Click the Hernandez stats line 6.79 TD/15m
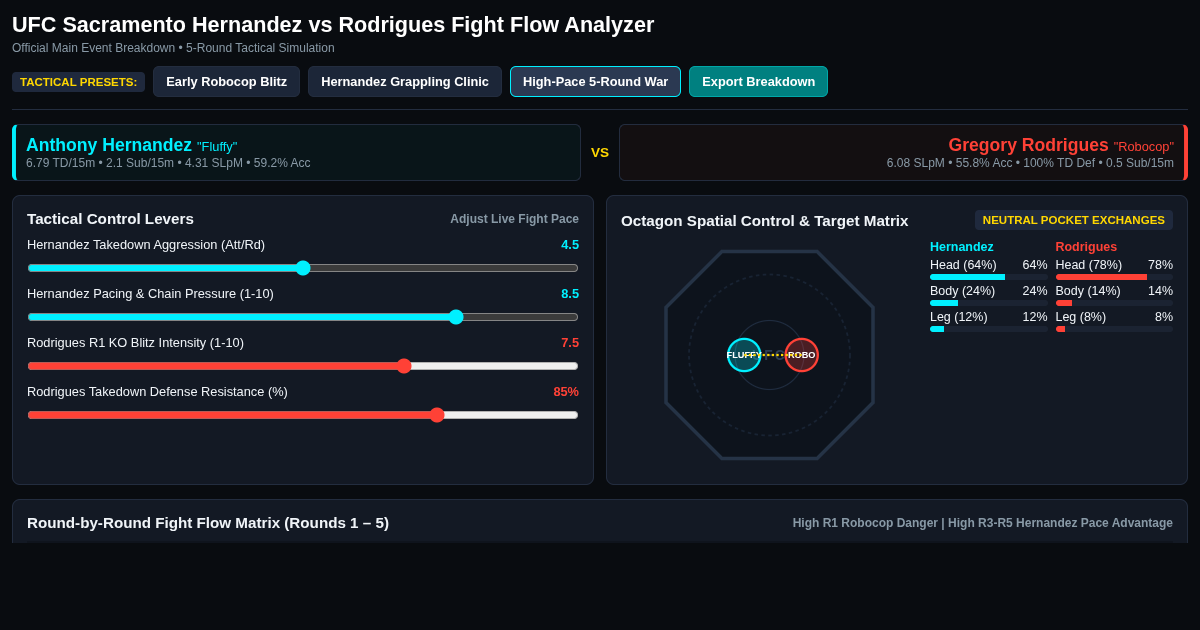1200x630 pixels. tap(168, 163)
